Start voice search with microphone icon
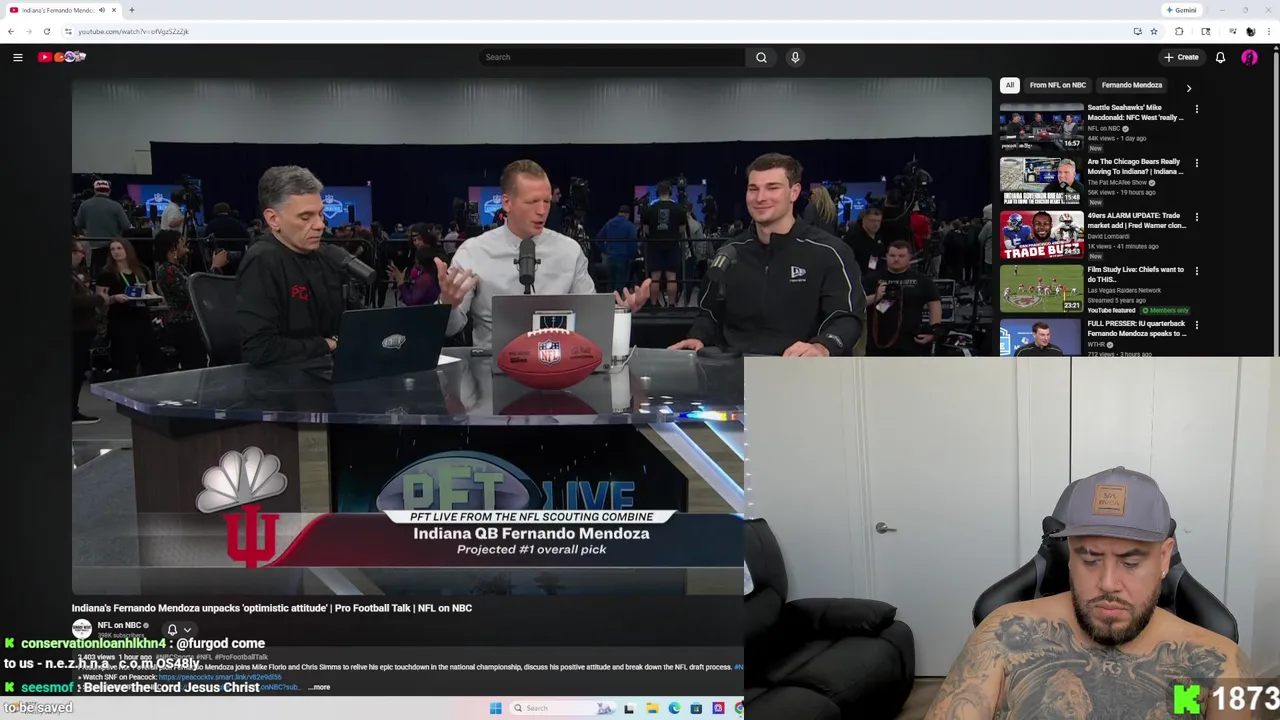Image resolution: width=1280 pixels, height=720 pixels. point(795,57)
